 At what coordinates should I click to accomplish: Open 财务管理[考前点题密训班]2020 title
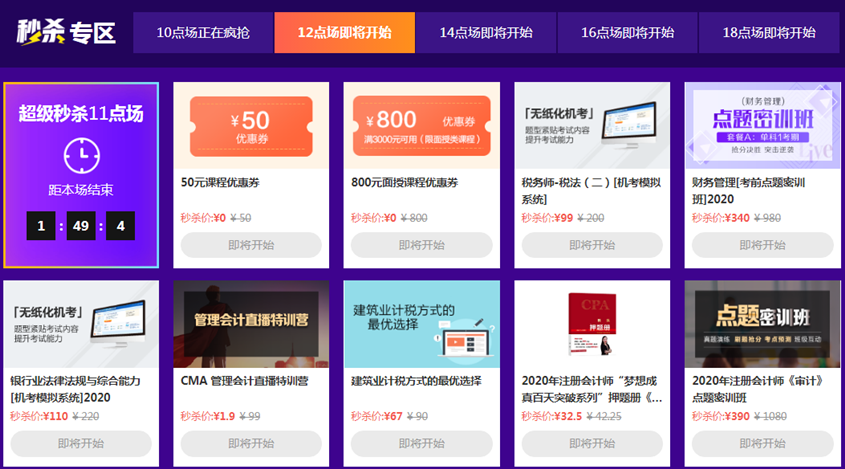point(749,191)
